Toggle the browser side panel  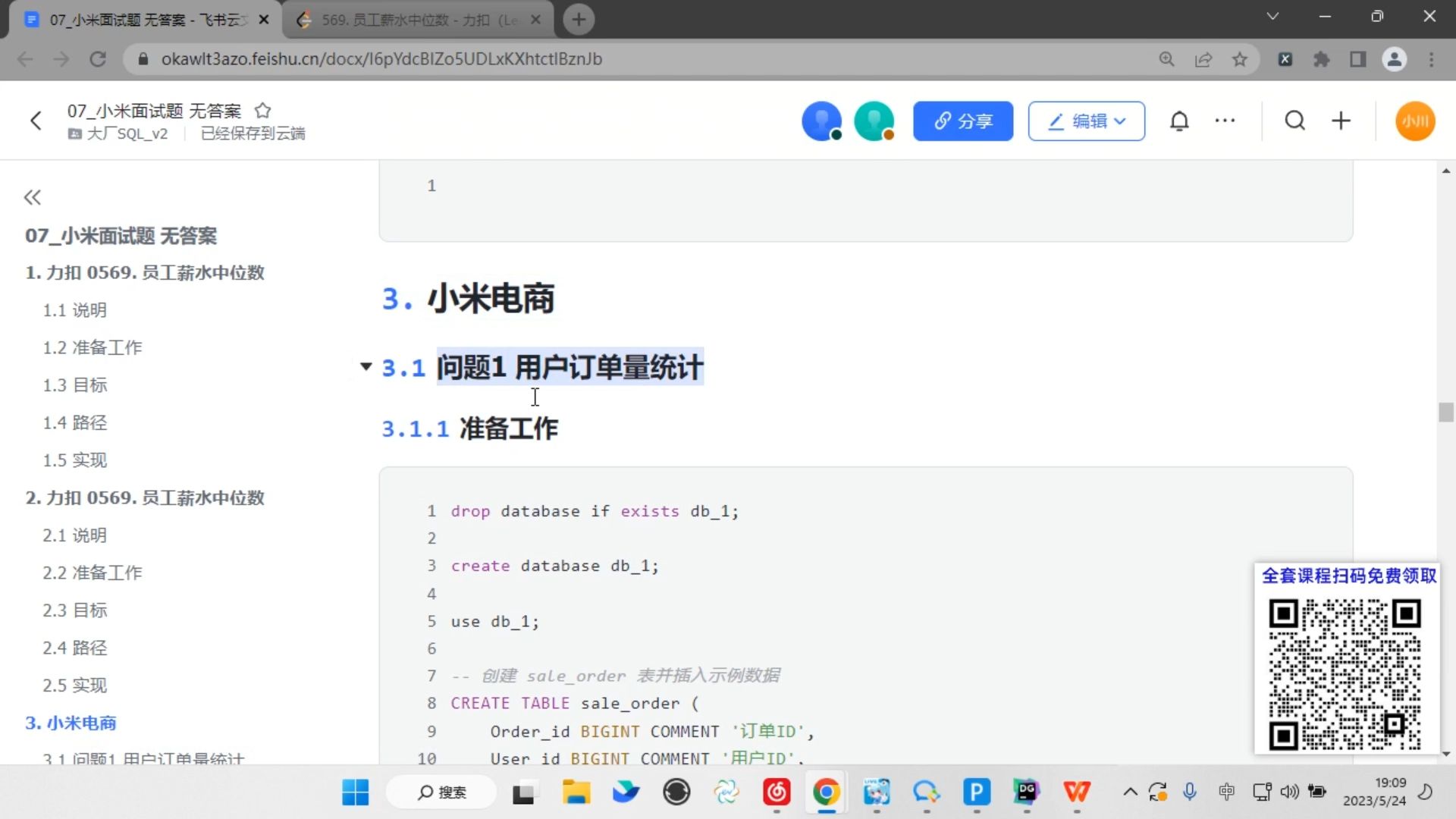coord(1357,59)
